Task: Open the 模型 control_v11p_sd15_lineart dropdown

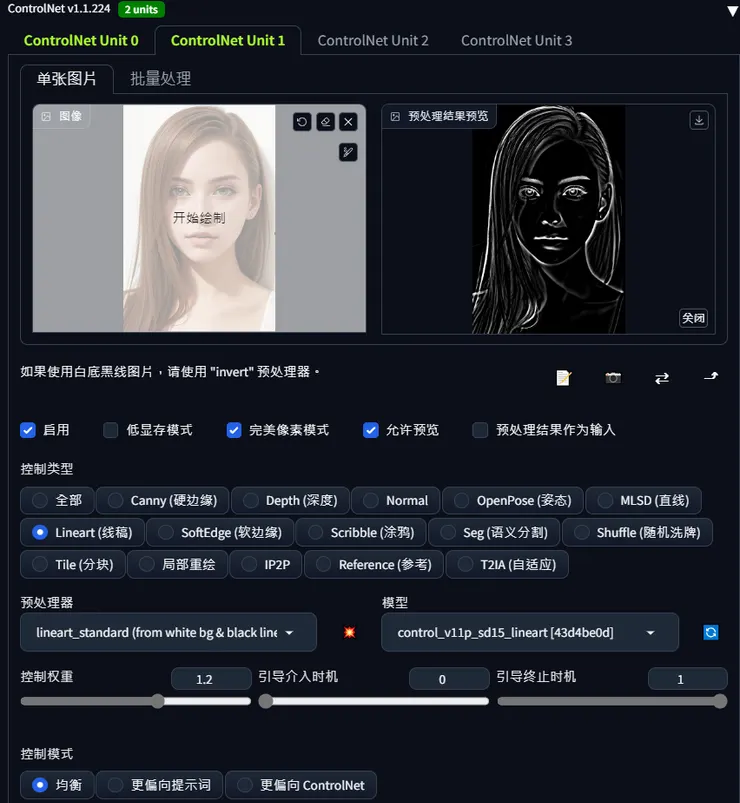Action: tap(530, 632)
